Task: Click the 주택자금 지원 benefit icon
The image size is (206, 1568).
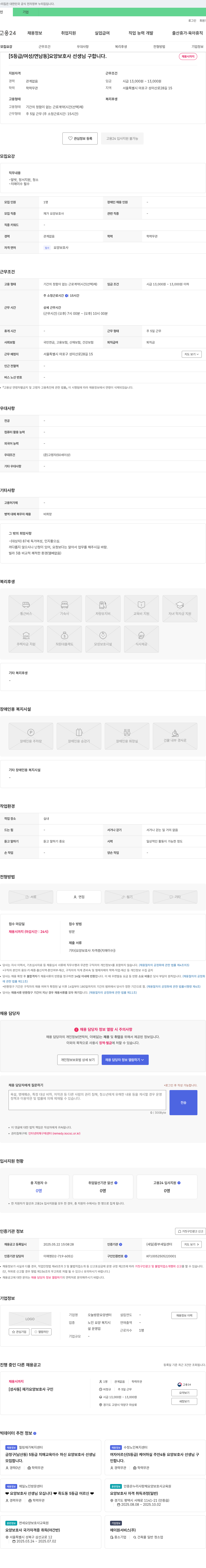Action: [26, 639]
